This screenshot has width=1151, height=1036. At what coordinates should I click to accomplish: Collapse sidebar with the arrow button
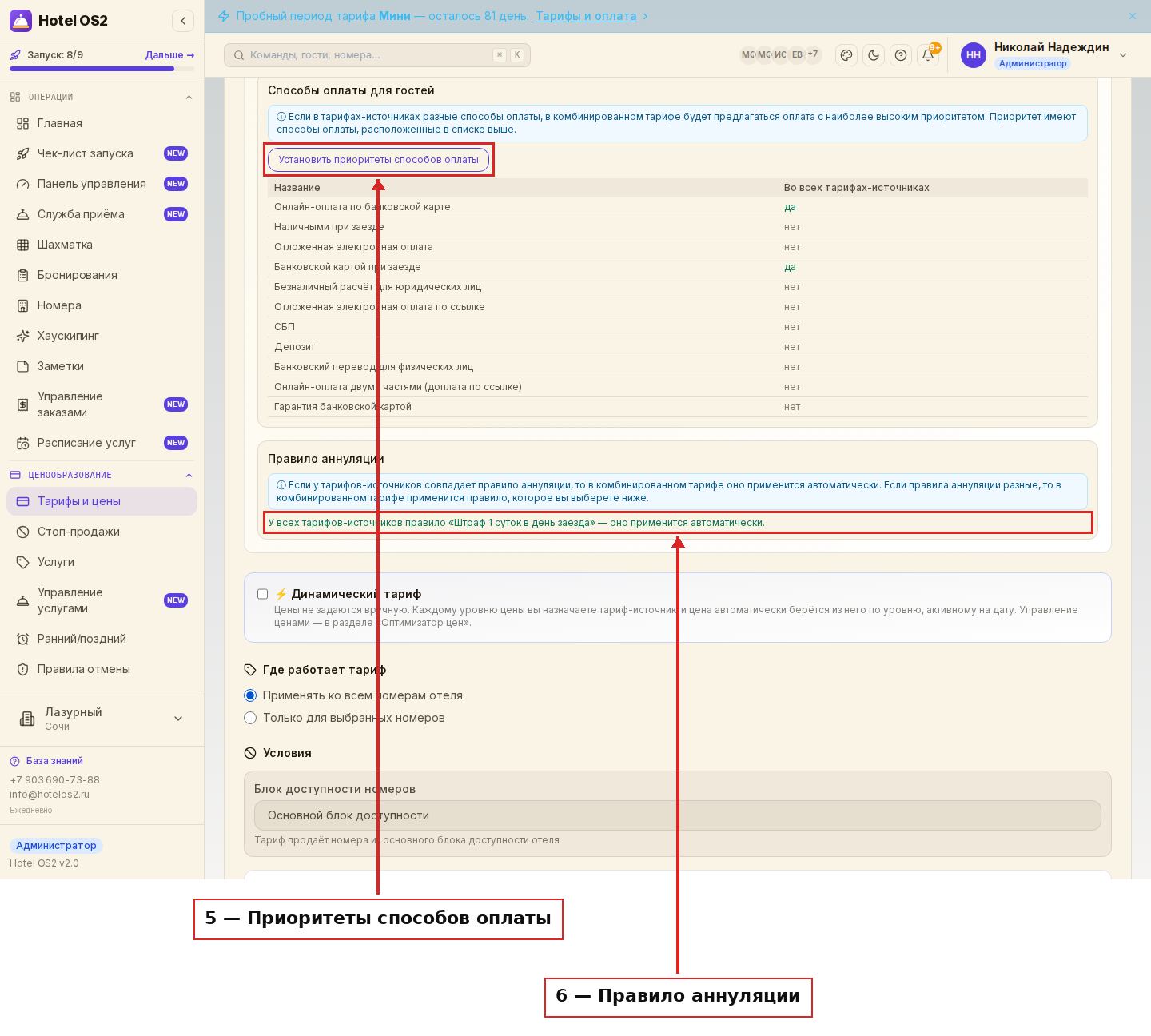click(x=183, y=21)
